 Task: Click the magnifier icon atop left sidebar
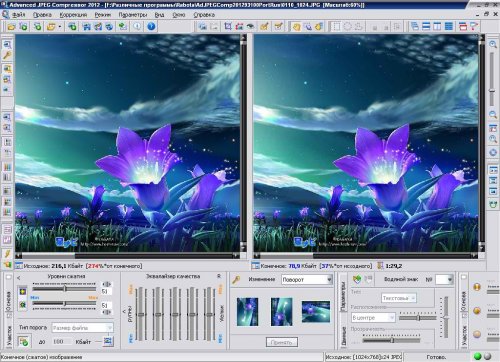click(x=7, y=44)
